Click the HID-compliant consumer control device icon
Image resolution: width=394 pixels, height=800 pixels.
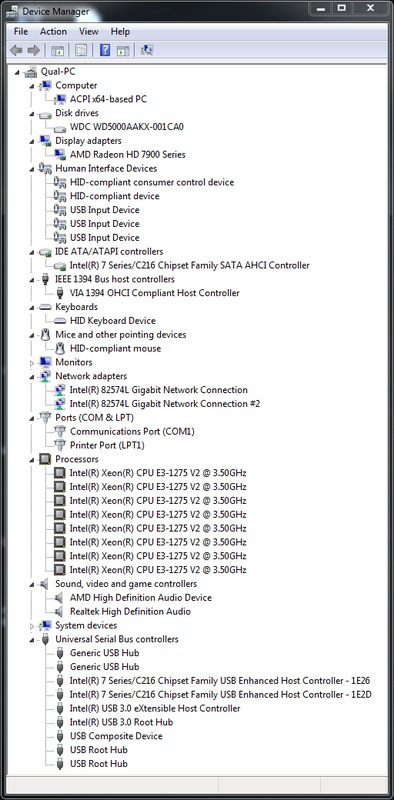pyautogui.click(x=60, y=182)
